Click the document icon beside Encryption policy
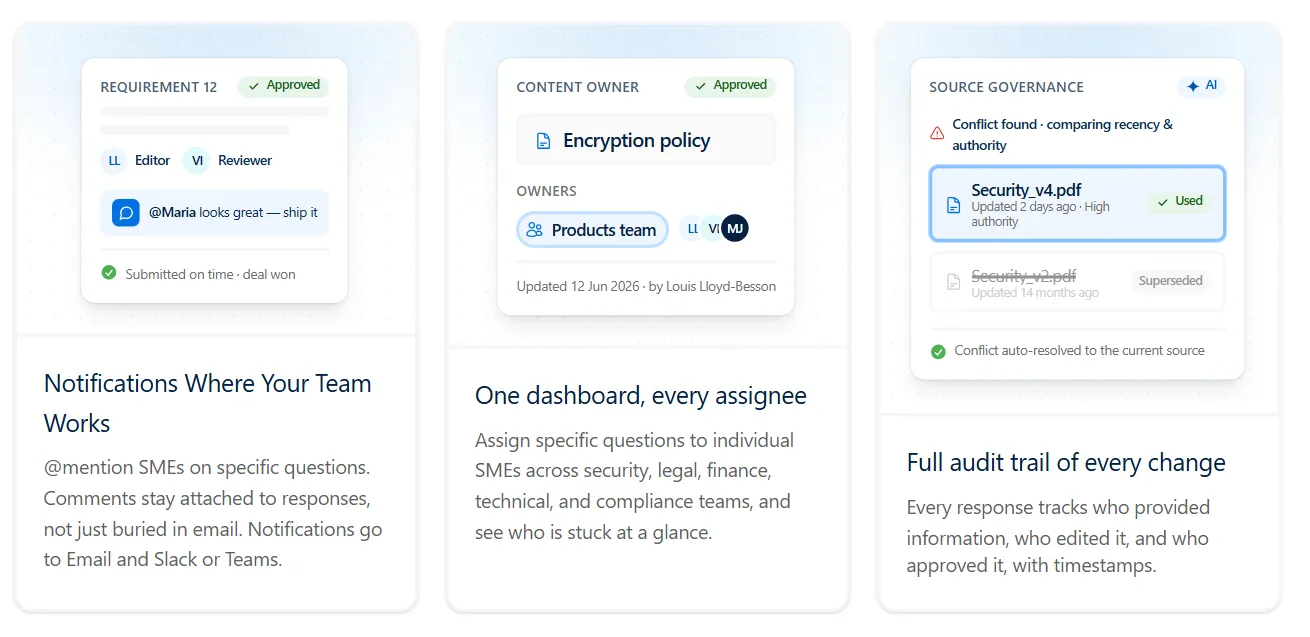 [x=543, y=141]
